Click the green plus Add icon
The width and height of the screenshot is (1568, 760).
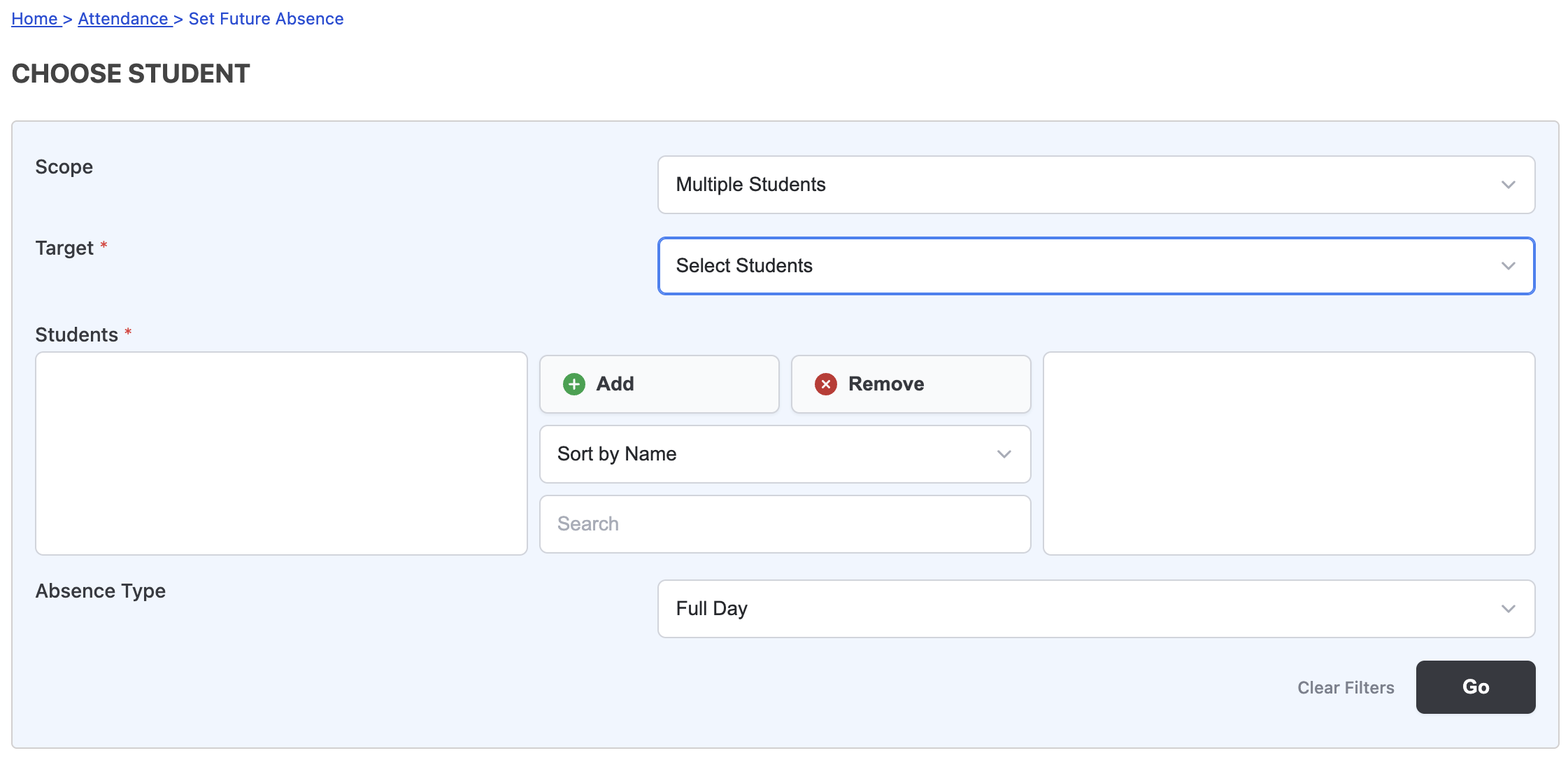(573, 384)
